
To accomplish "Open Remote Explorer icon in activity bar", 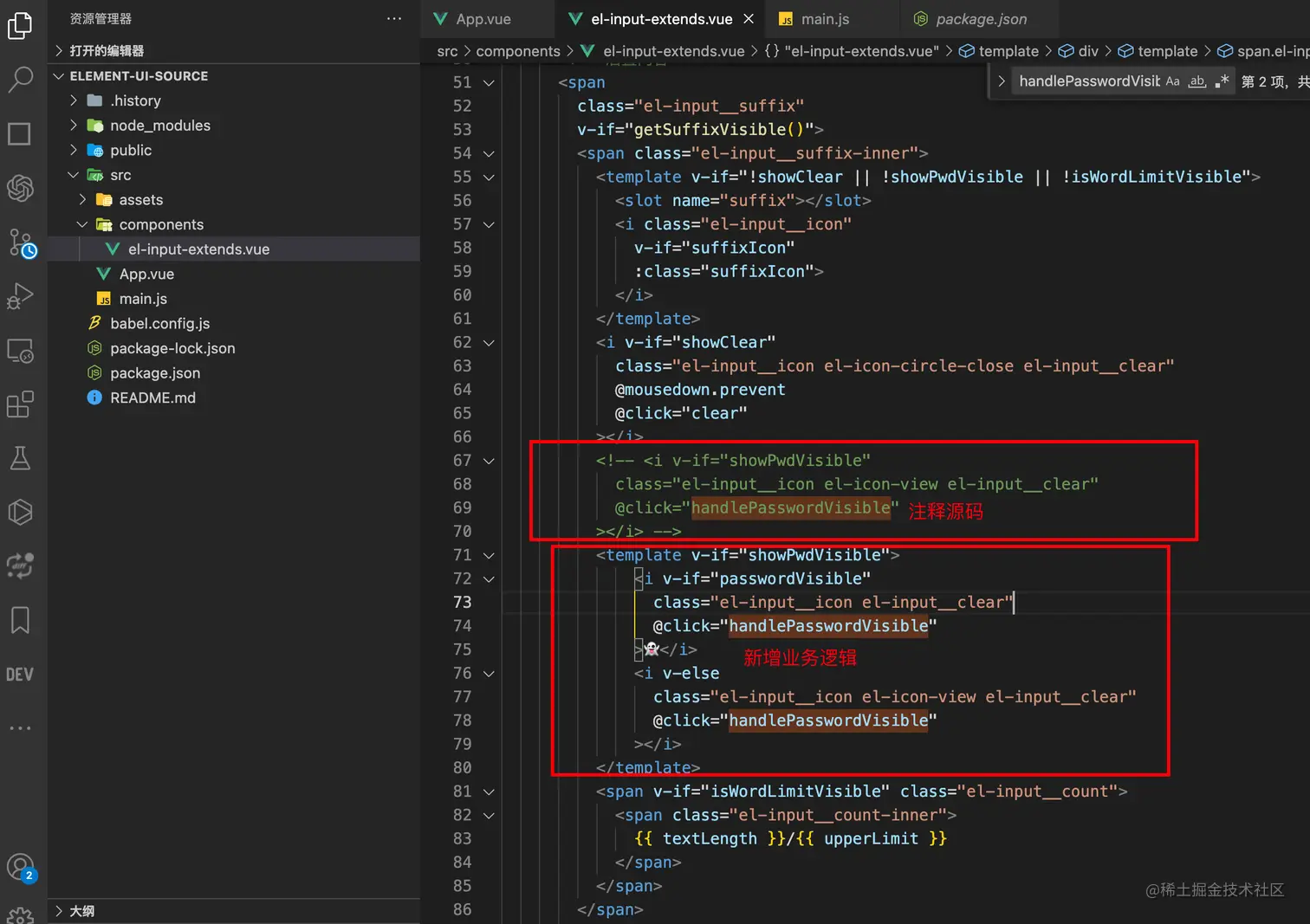I will (x=20, y=351).
